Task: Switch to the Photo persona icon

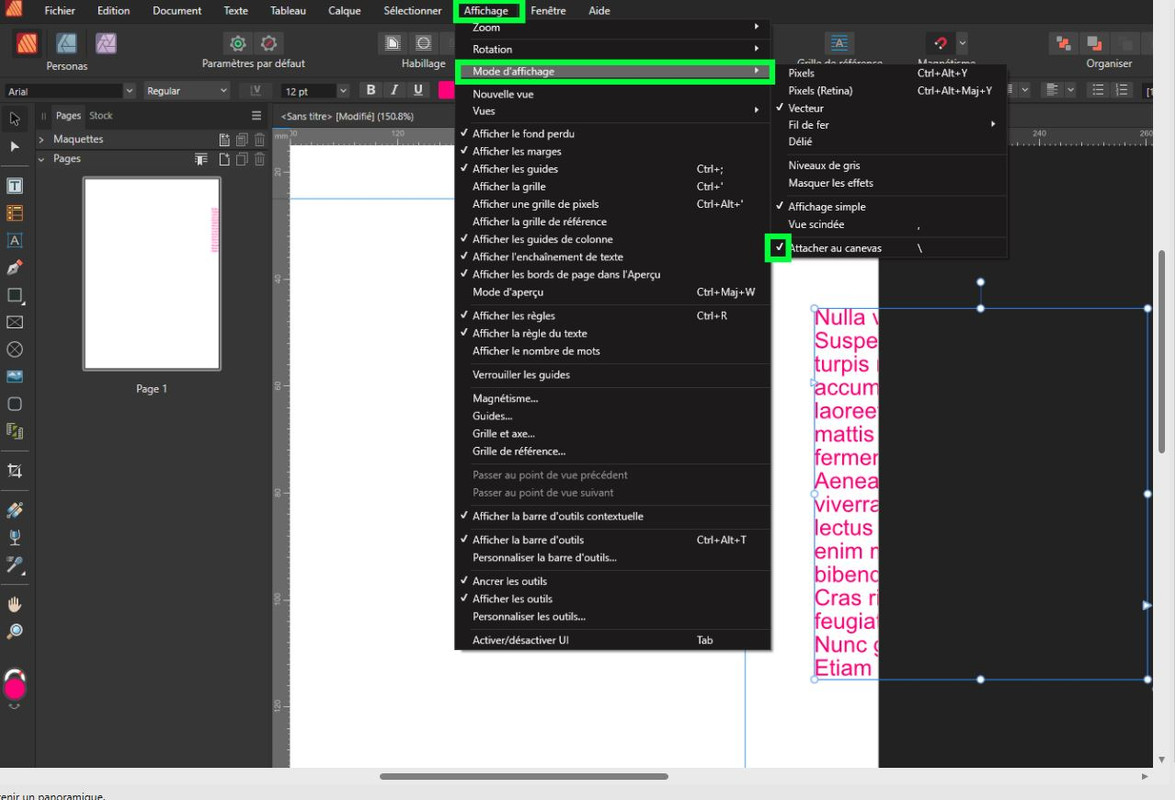Action: 106,43
